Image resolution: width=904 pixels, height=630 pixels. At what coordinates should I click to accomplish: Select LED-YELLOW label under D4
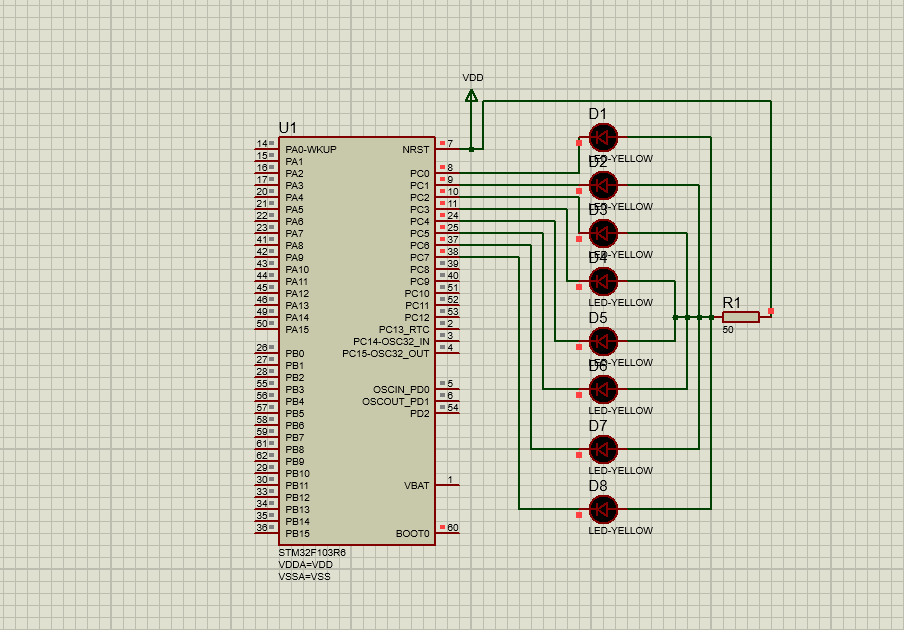tap(620, 303)
